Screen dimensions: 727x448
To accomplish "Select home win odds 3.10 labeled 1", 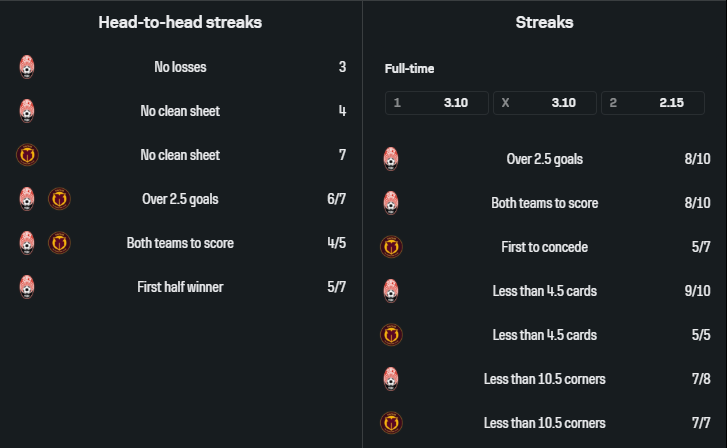I will (437, 103).
